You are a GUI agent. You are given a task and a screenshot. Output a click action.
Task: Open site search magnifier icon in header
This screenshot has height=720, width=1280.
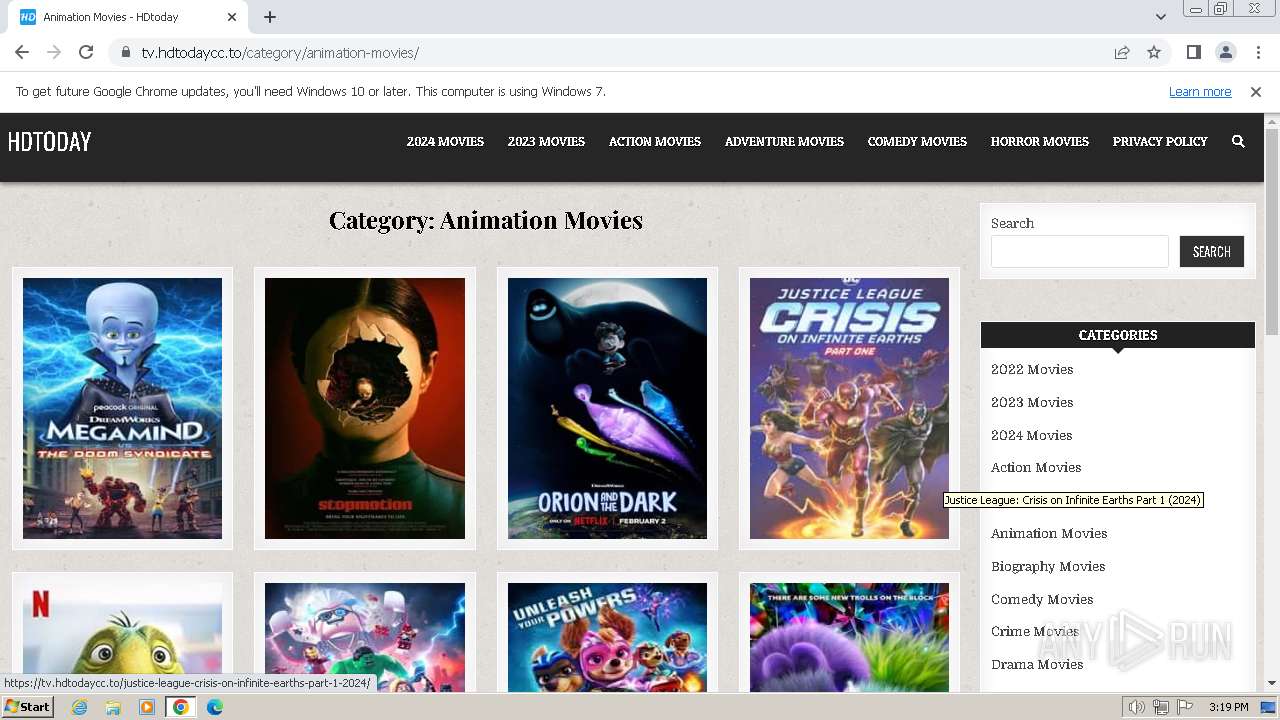[x=1238, y=142]
